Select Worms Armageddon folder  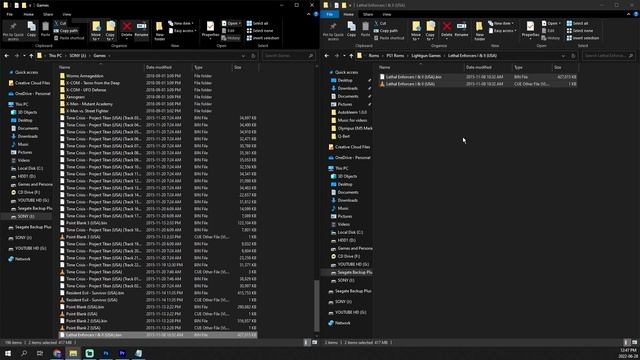click(84, 76)
